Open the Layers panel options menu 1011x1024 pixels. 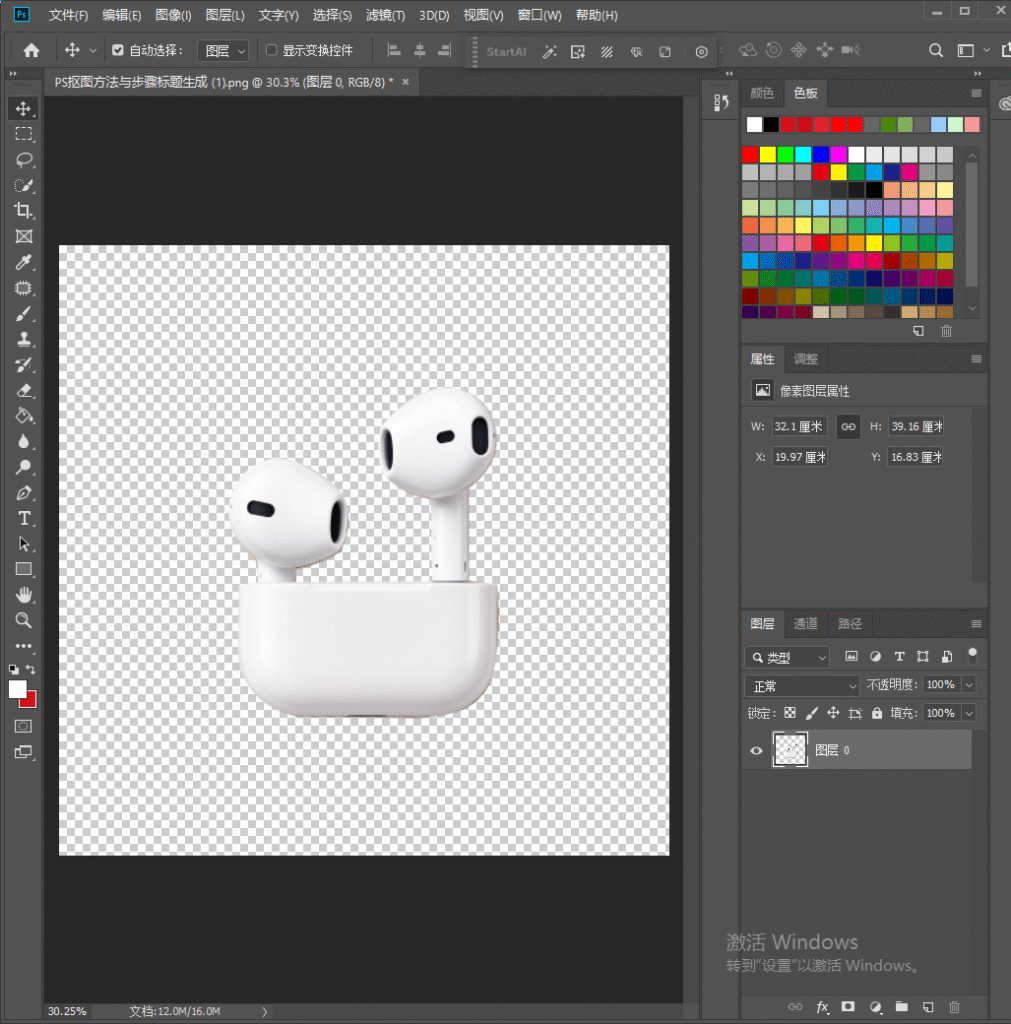click(976, 624)
